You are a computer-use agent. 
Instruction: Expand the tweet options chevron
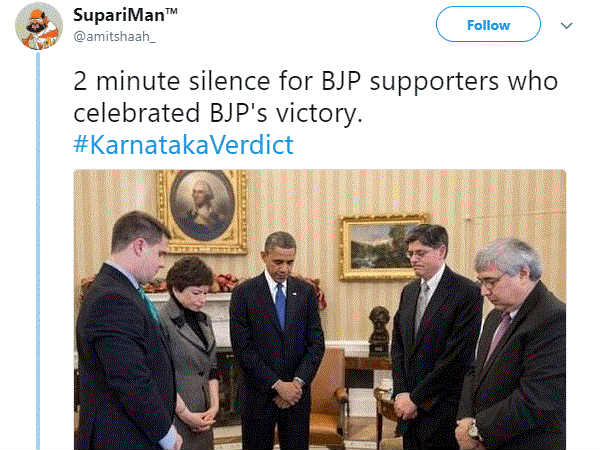(x=566, y=26)
